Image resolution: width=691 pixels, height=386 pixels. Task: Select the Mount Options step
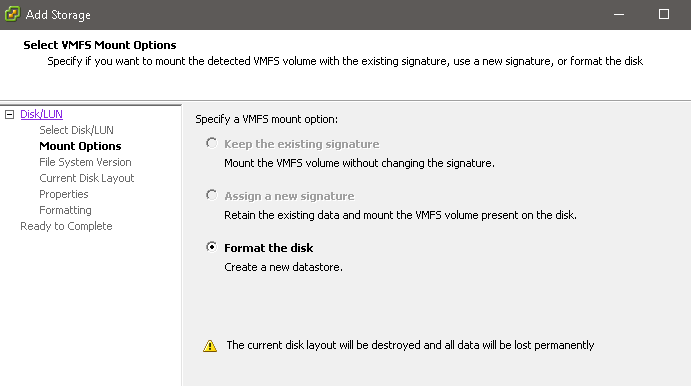coord(80,146)
